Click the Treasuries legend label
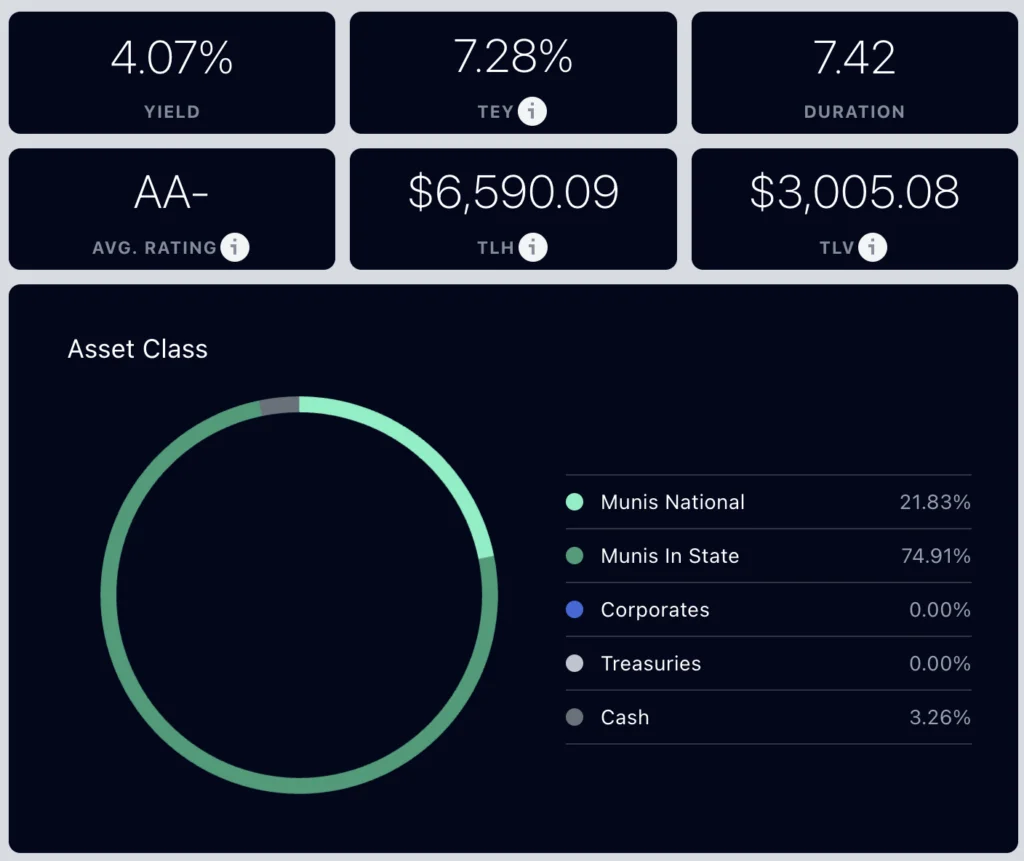This screenshot has width=1024, height=861. (651, 663)
